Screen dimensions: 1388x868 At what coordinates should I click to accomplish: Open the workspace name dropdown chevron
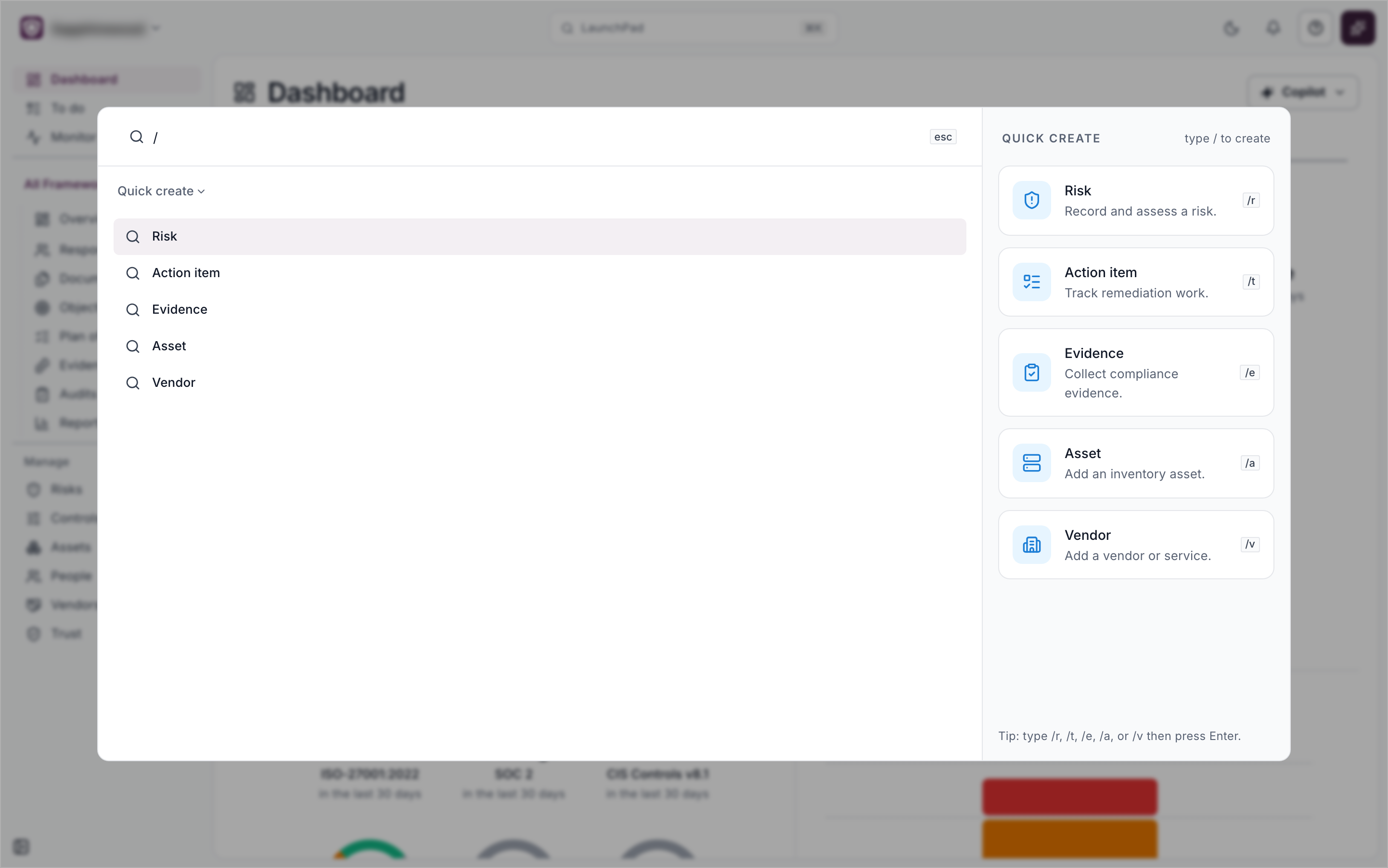(156, 28)
